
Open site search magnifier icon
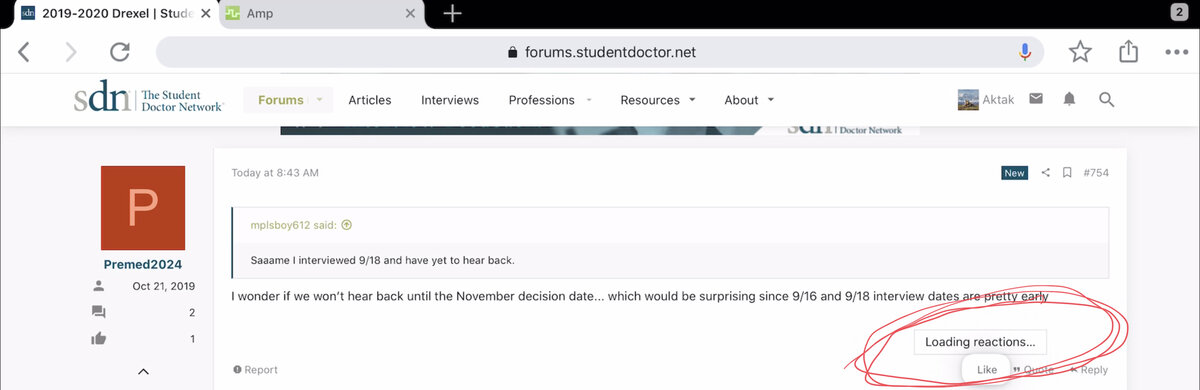coord(1106,99)
